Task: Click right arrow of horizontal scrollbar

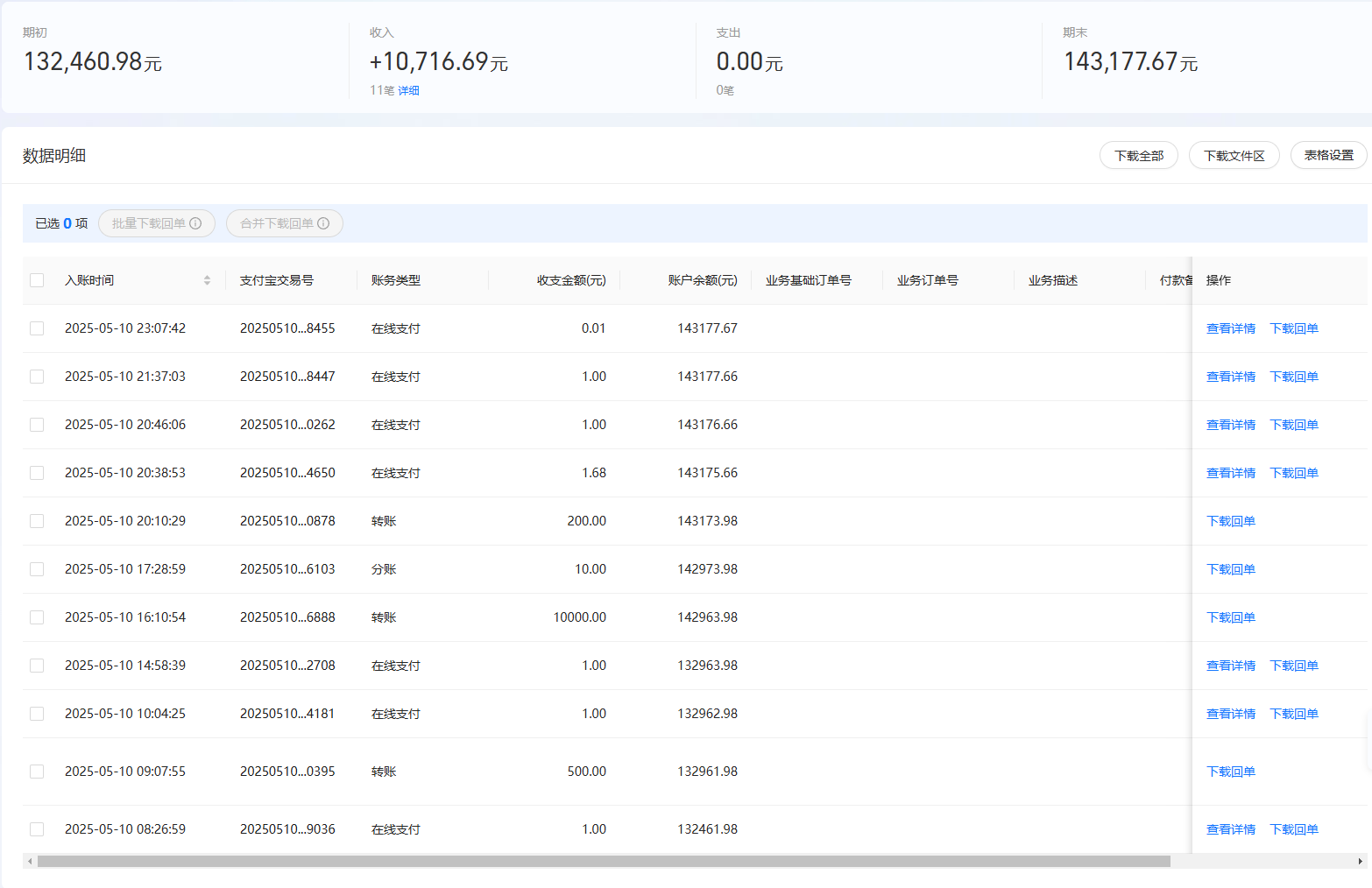Action: pos(1361,861)
